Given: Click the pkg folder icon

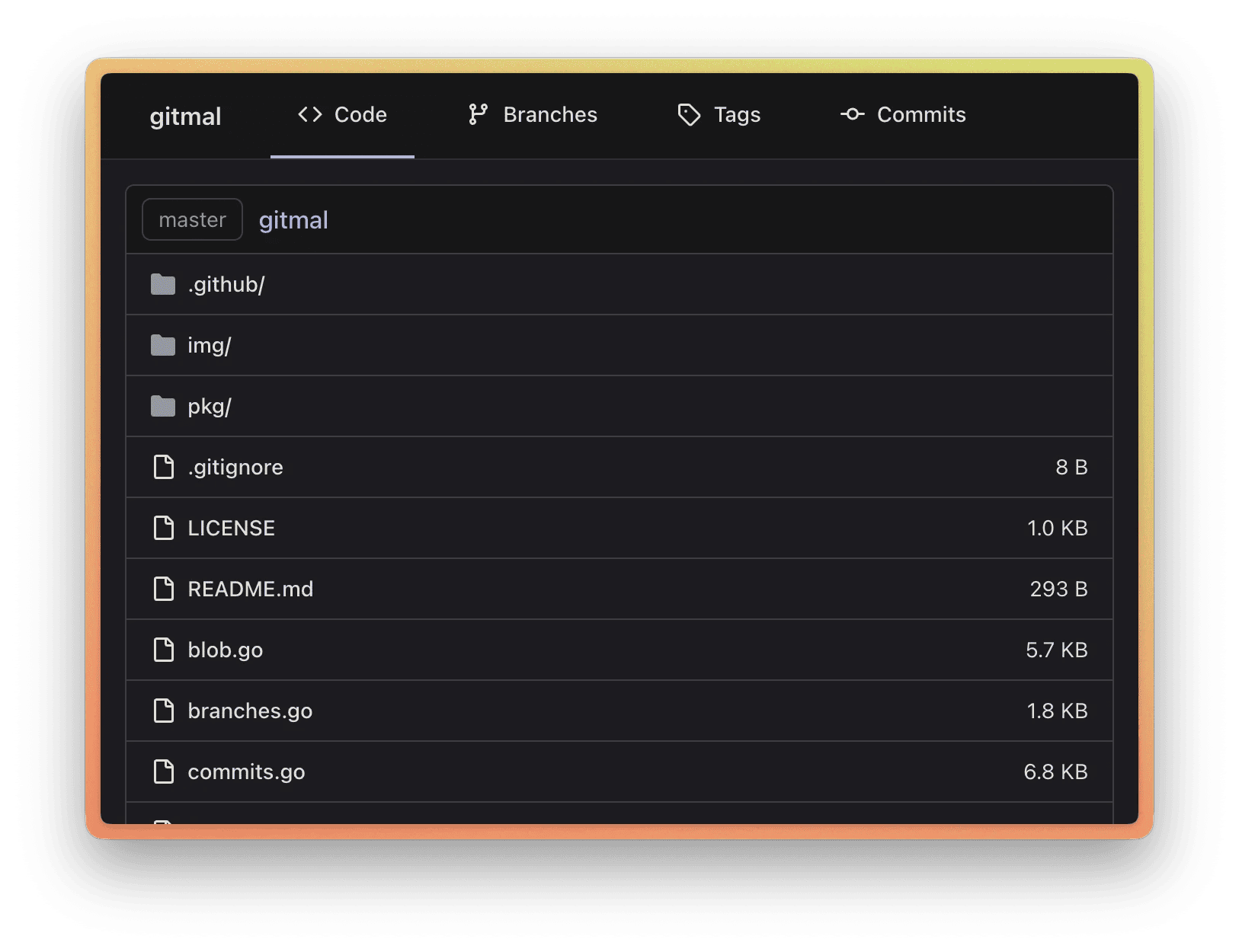Looking at the screenshot, I should pyautogui.click(x=163, y=406).
